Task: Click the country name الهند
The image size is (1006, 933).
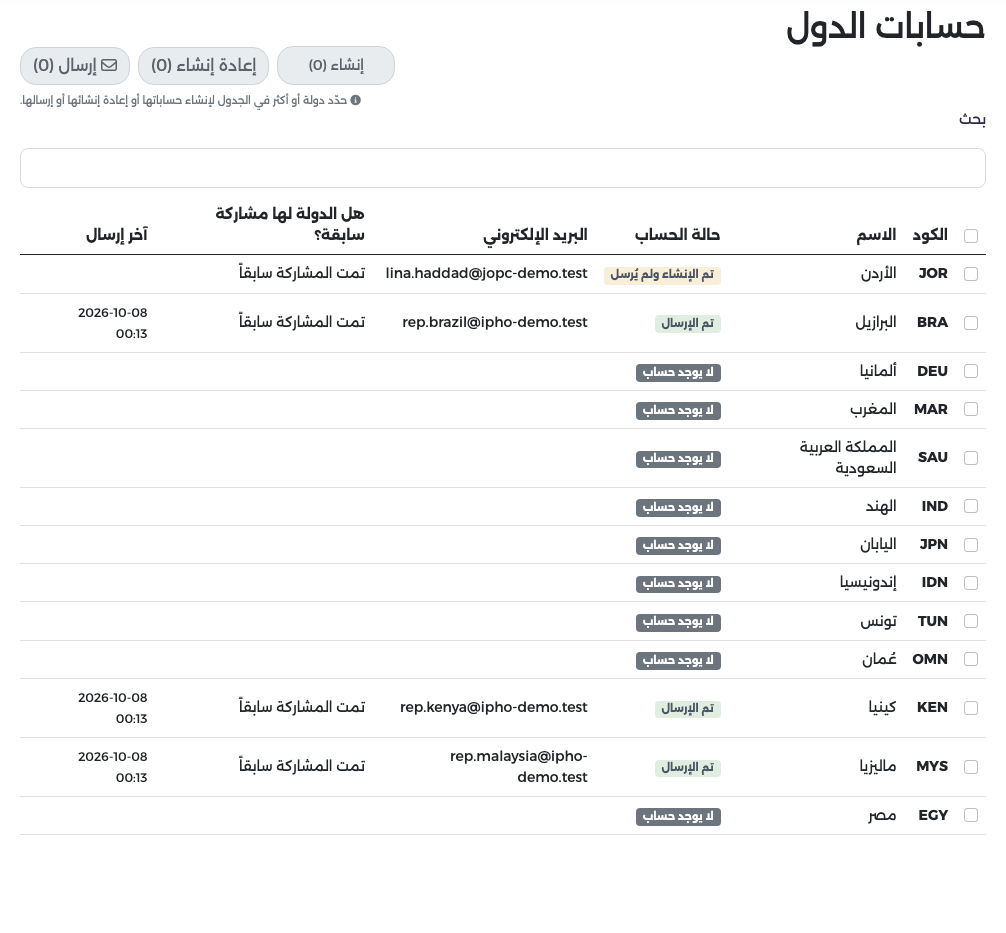Action: click(881, 506)
